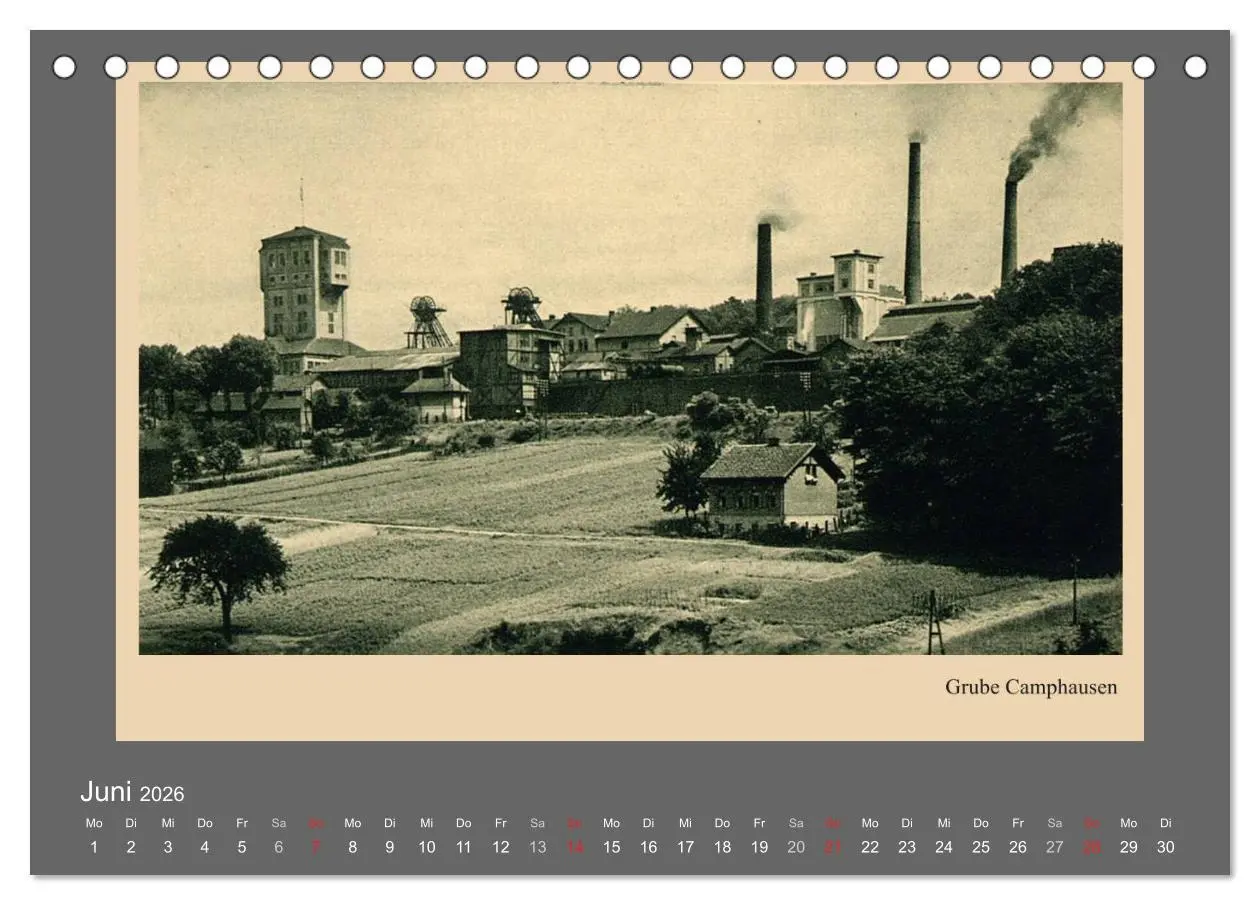Select day 25 in the calendar

click(981, 847)
